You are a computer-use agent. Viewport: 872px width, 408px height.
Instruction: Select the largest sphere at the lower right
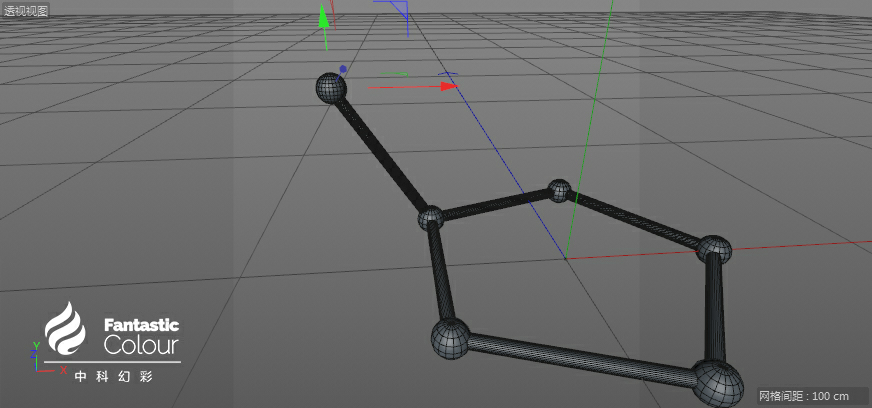coord(718,385)
